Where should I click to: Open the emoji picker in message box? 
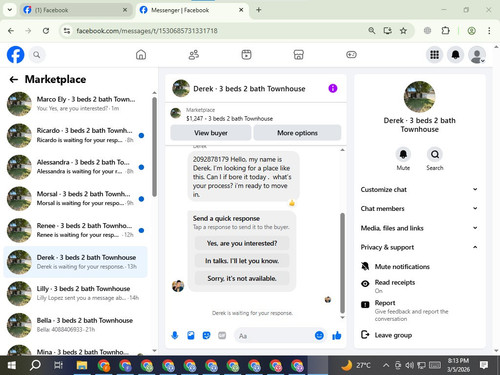(x=319, y=335)
